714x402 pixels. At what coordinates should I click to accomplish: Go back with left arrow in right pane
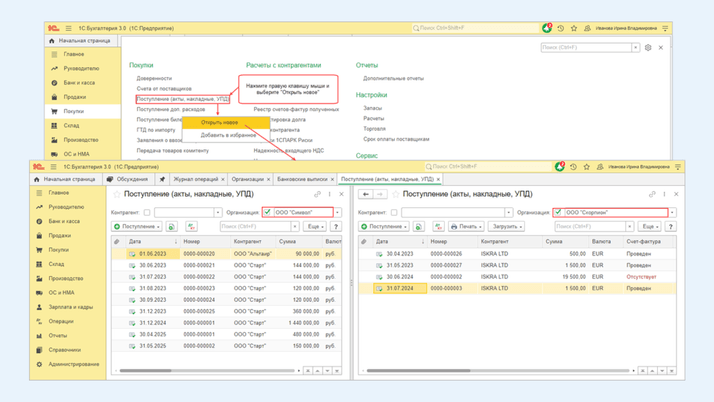(x=366, y=194)
